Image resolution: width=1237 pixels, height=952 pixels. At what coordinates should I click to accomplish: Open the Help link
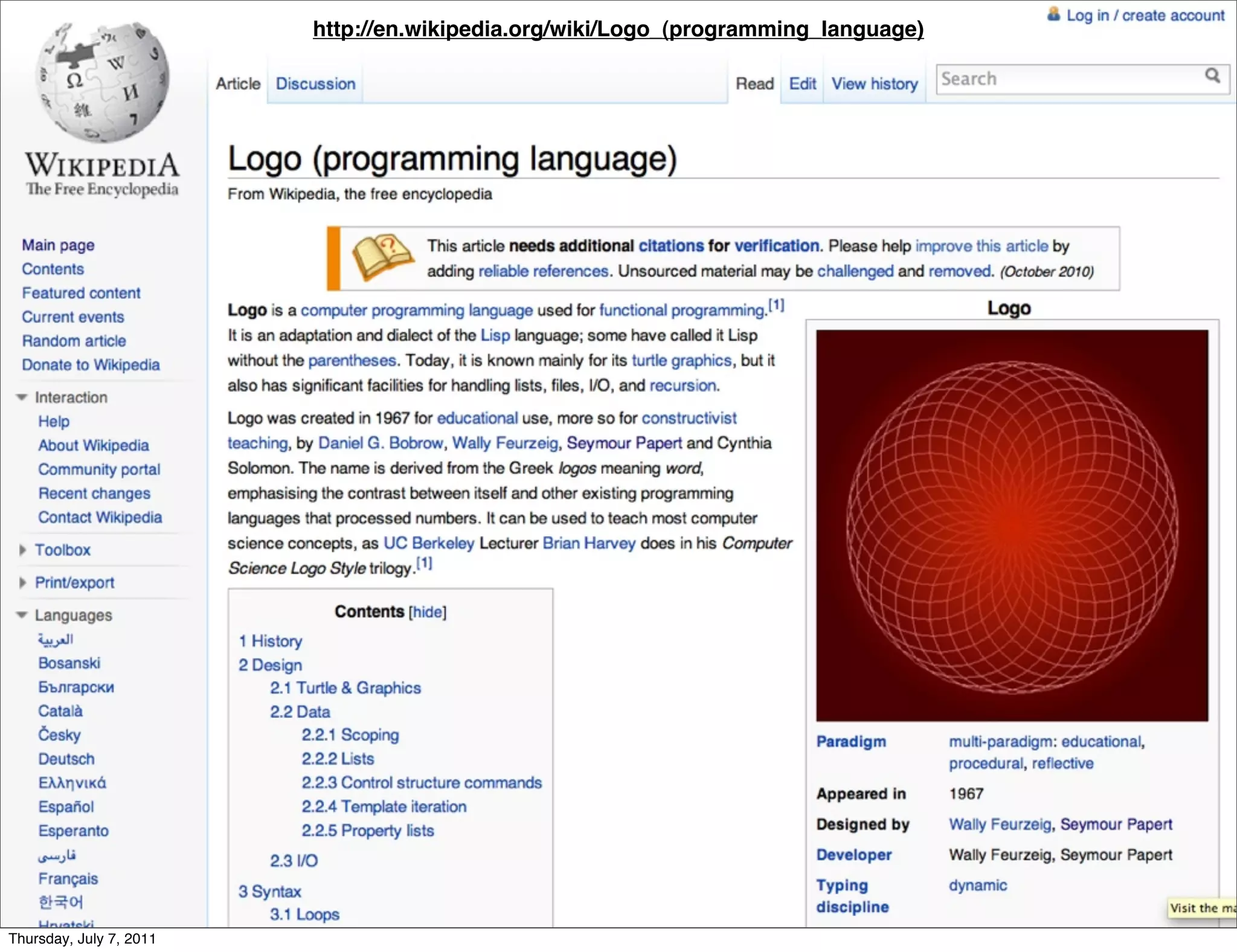[x=54, y=422]
